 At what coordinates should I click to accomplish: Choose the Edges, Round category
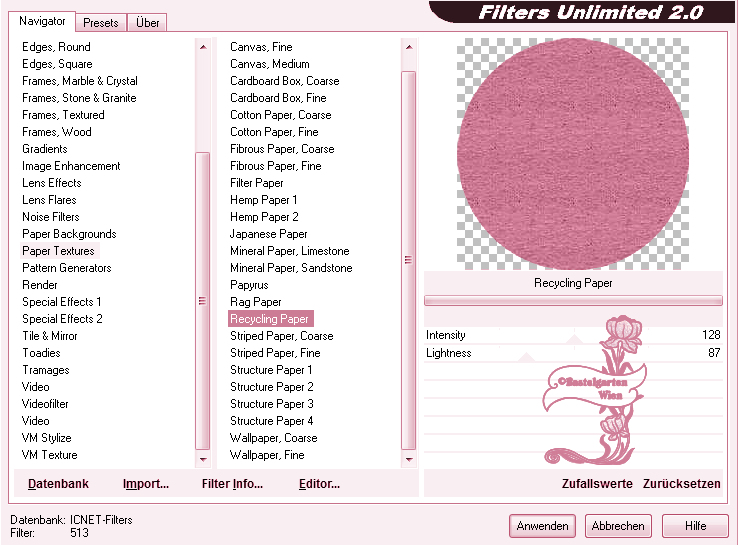coord(56,47)
